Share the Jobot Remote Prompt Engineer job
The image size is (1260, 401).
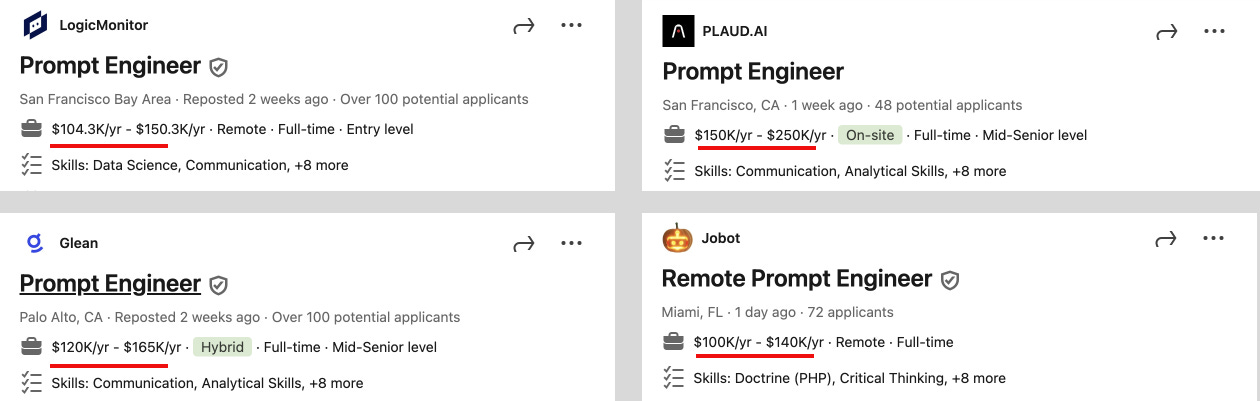1166,239
